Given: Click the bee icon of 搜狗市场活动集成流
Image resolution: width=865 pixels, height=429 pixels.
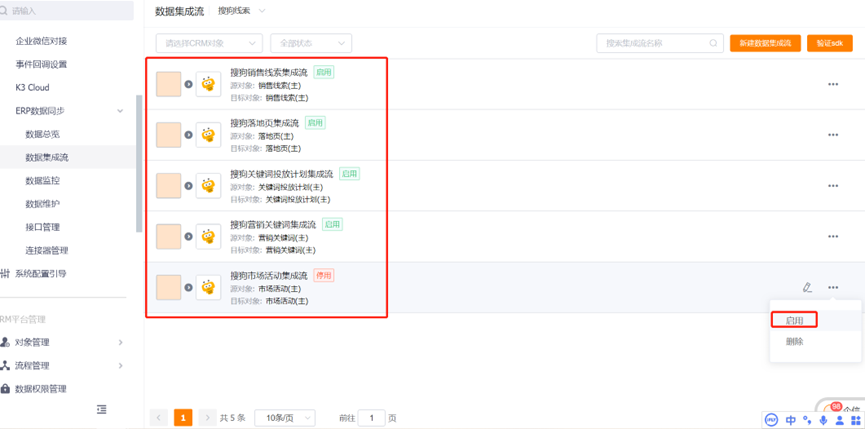Looking at the screenshot, I should 209,287.
